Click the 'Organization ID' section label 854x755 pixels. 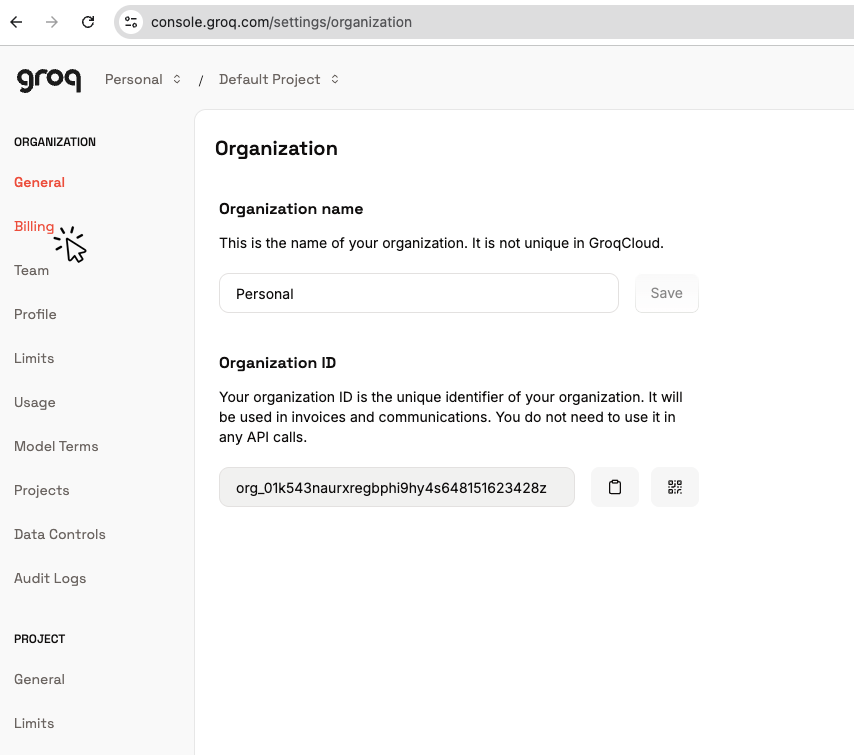point(277,363)
